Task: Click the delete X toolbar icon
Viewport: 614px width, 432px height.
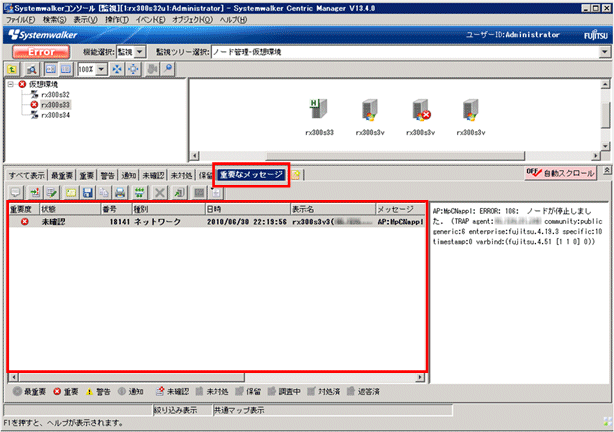Action: pyautogui.click(x=159, y=193)
